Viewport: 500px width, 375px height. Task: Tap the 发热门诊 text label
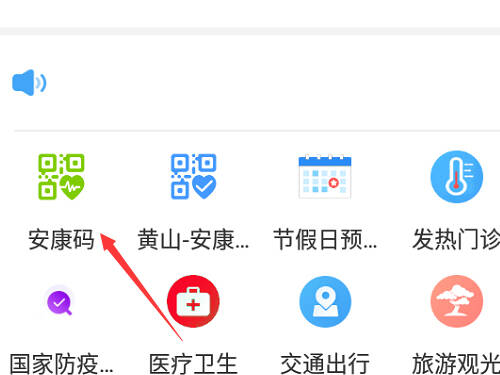pos(456,240)
